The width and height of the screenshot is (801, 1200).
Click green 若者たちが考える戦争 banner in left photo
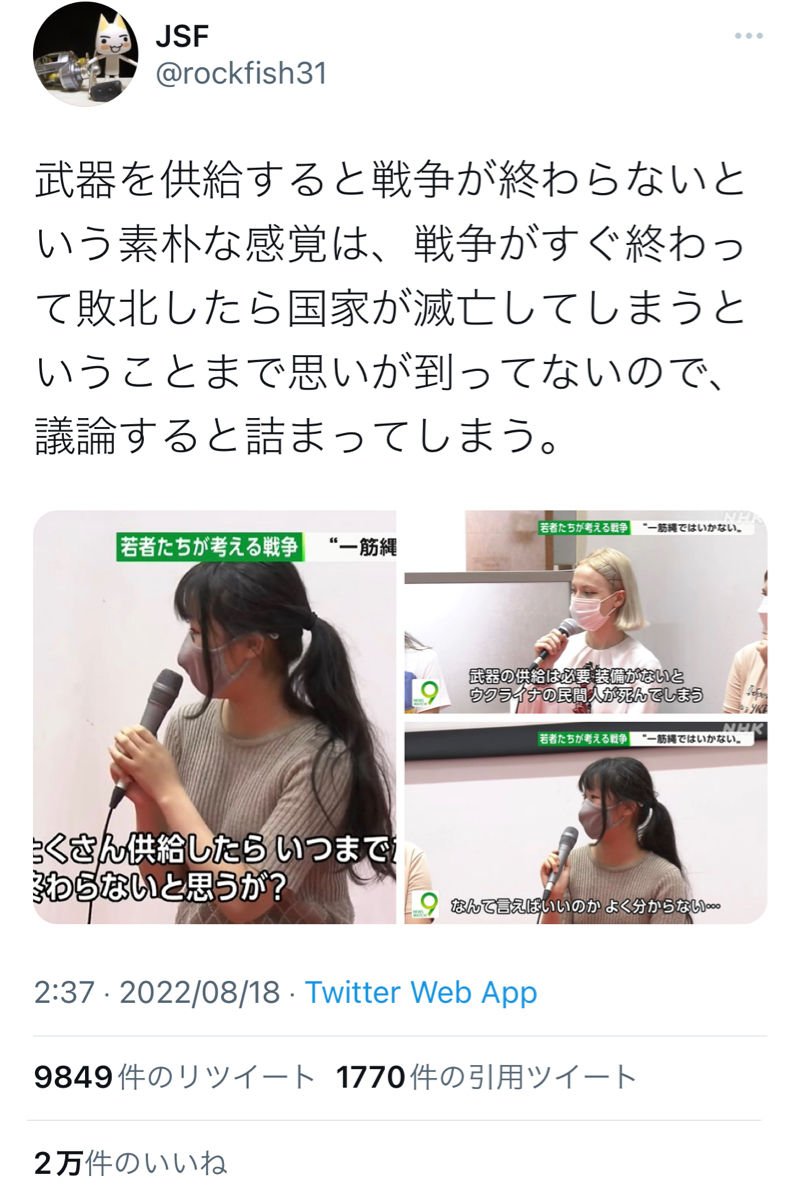click(208, 547)
